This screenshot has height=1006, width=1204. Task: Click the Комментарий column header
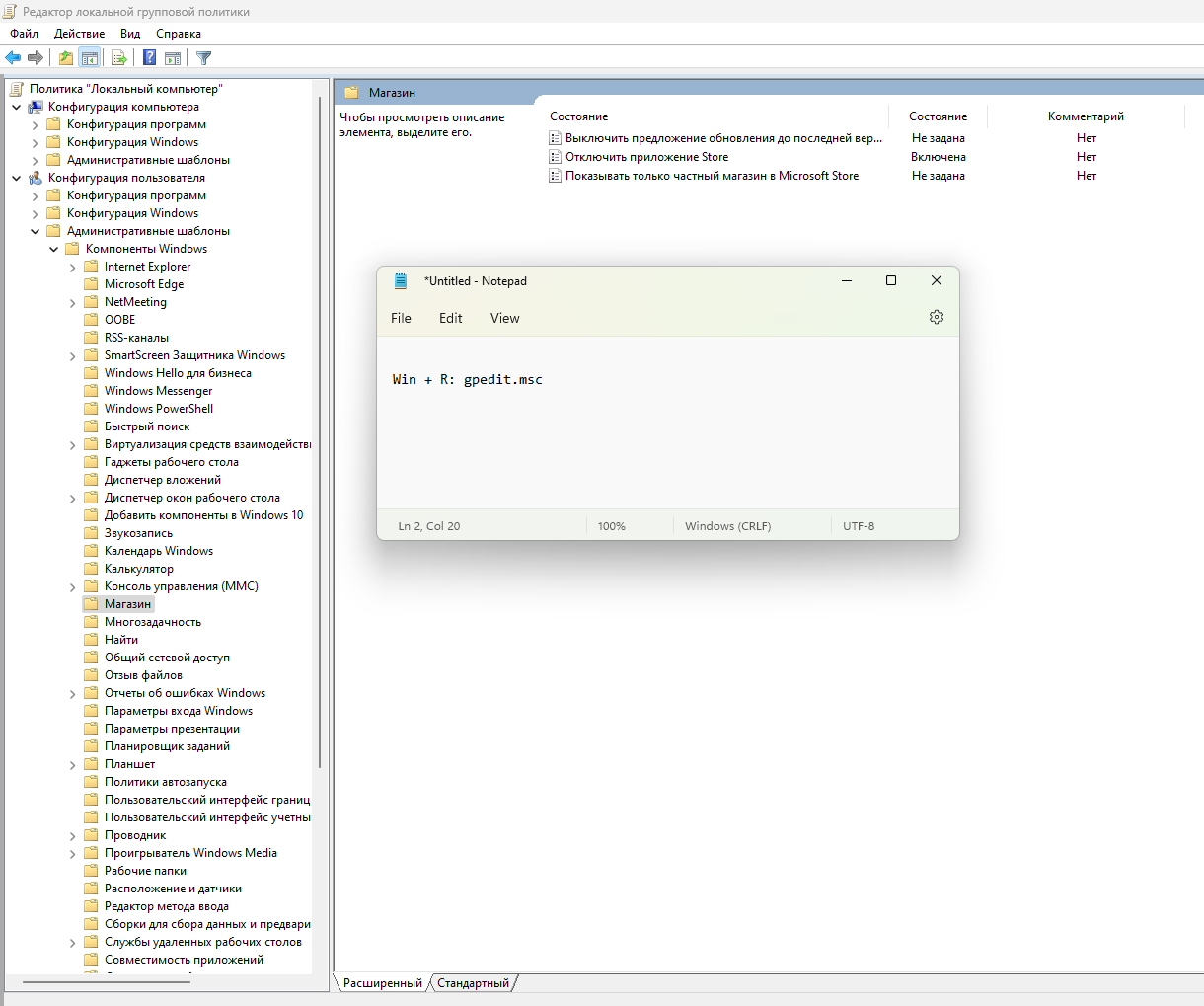pyautogui.click(x=1086, y=116)
